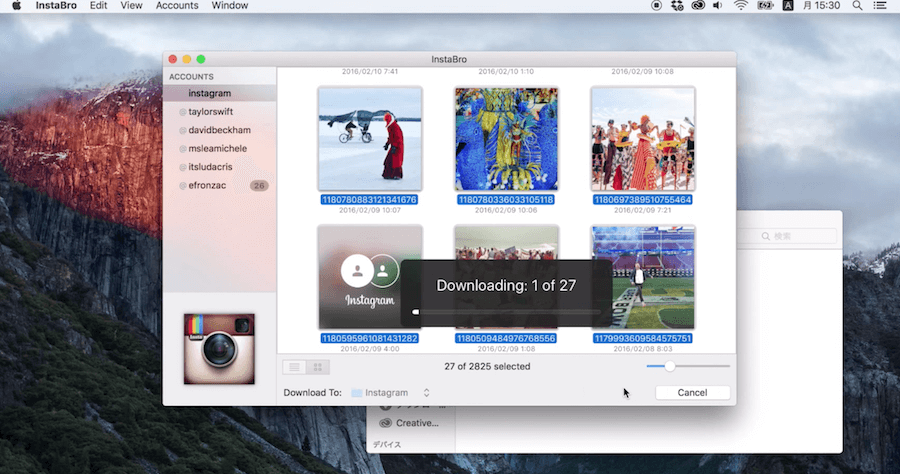
Task: Click filename 1180697389510755464
Action: (x=642, y=200)
